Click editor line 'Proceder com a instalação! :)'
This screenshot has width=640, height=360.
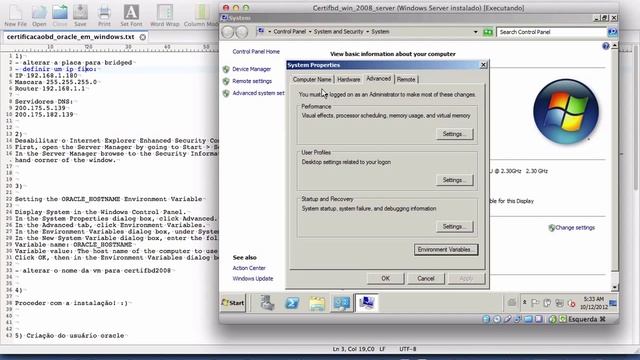pyautogui.click(x=71, y=303)
